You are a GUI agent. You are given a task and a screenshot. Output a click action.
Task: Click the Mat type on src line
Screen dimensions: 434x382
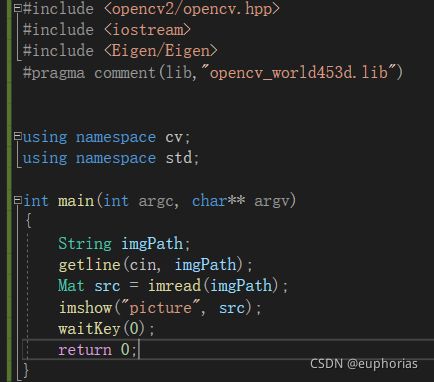(71, 286)
